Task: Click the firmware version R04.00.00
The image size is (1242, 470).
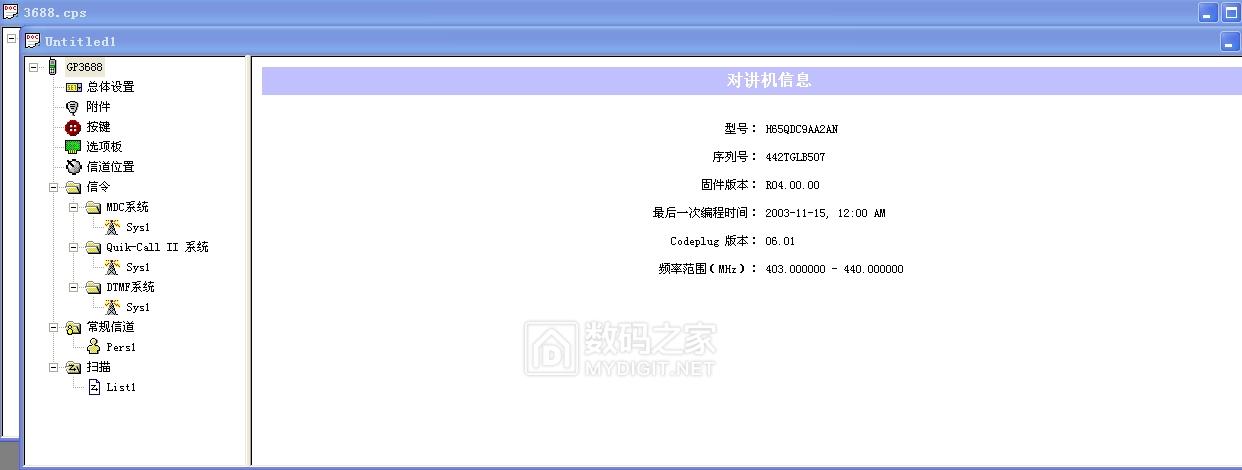Action: point(792,185)
